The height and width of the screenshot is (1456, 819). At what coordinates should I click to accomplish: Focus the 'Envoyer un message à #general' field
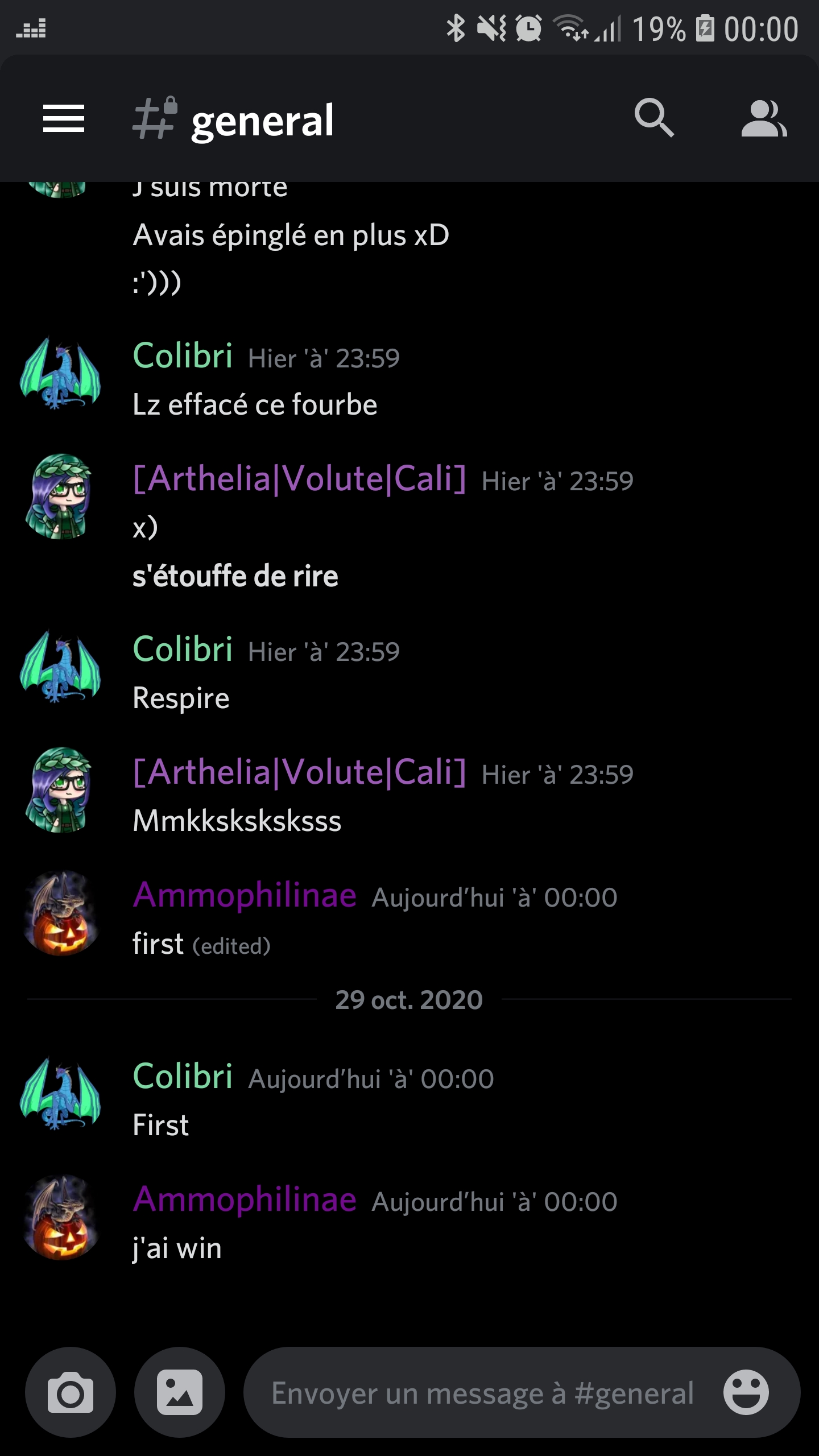482,1393
